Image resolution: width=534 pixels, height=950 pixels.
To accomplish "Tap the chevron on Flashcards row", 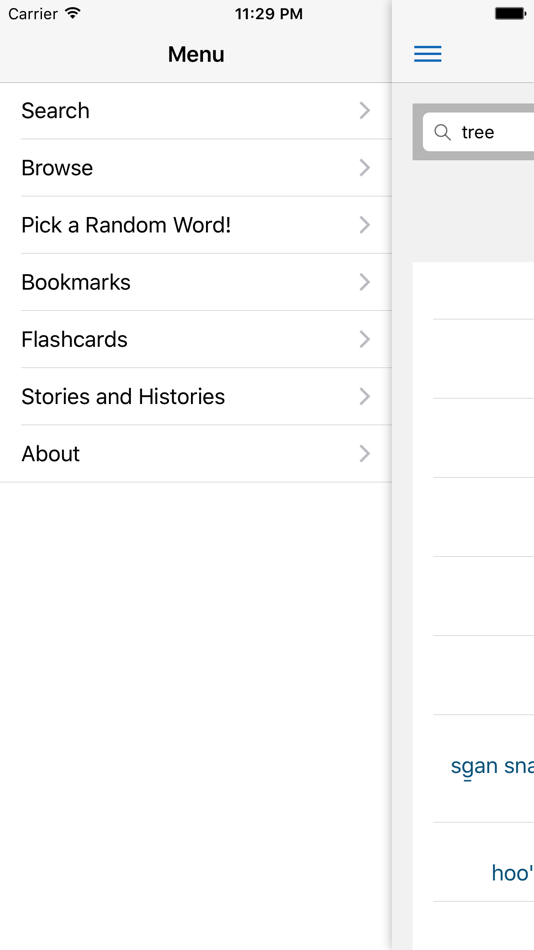I will click(x=364, y=339).
